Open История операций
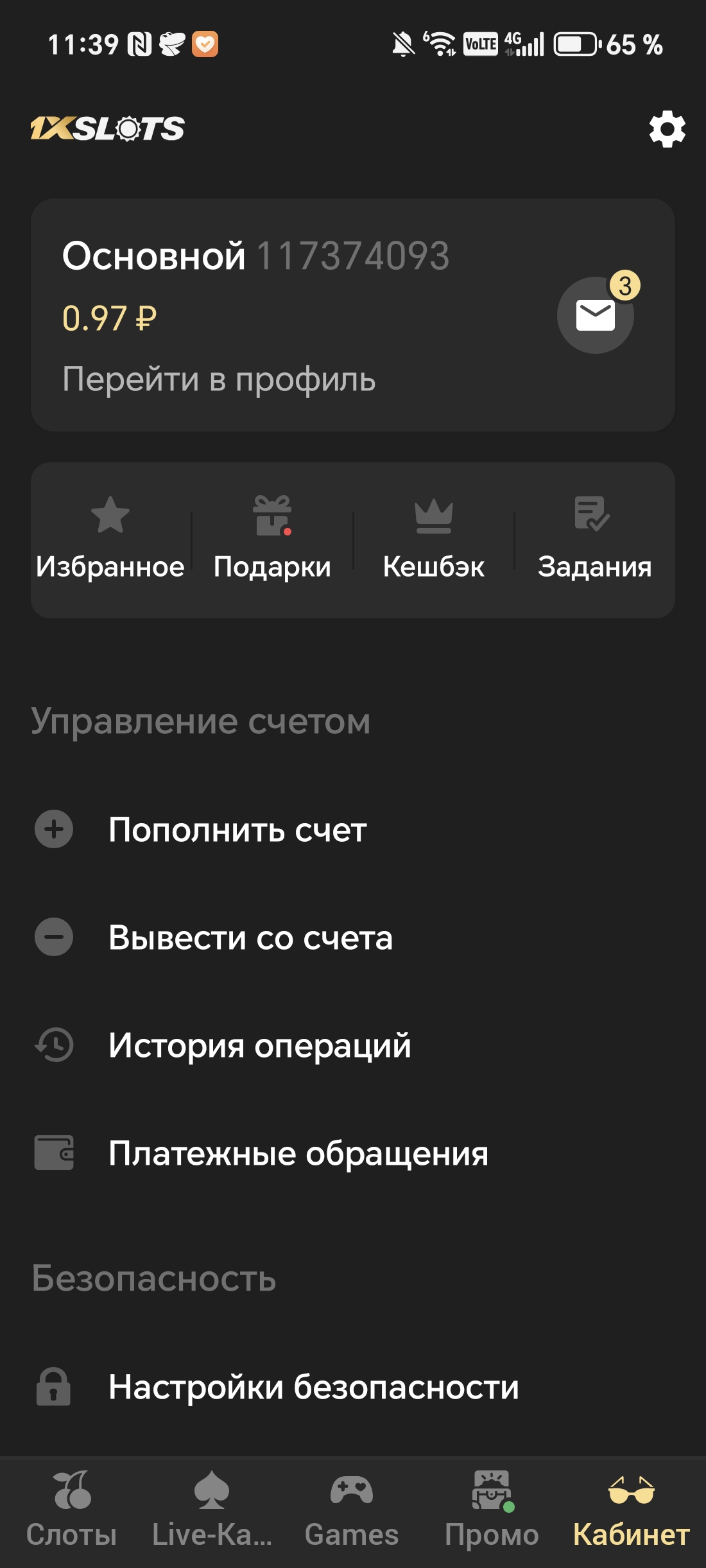The width and height of the screenshot is (706, 1568). tap(260, 1045)
